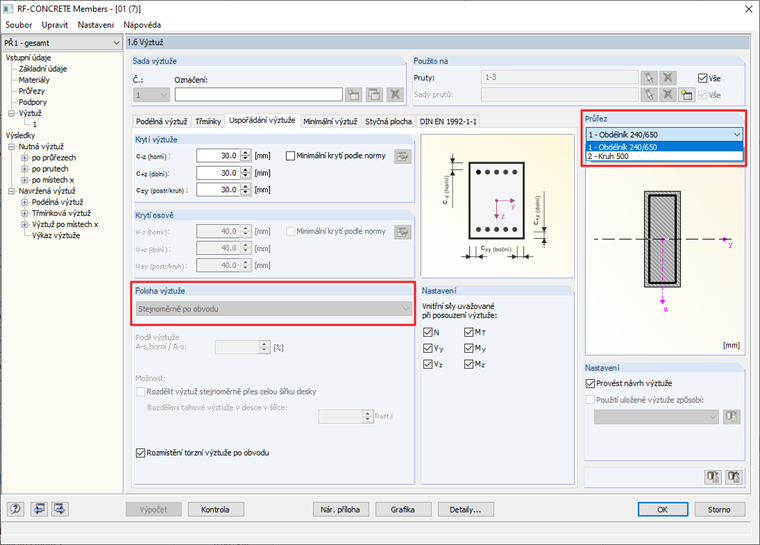Viewport: 760px width, 545px height.
Task: Open the Upravit menu
Action: pyautogui.click(x=55, y=25)
